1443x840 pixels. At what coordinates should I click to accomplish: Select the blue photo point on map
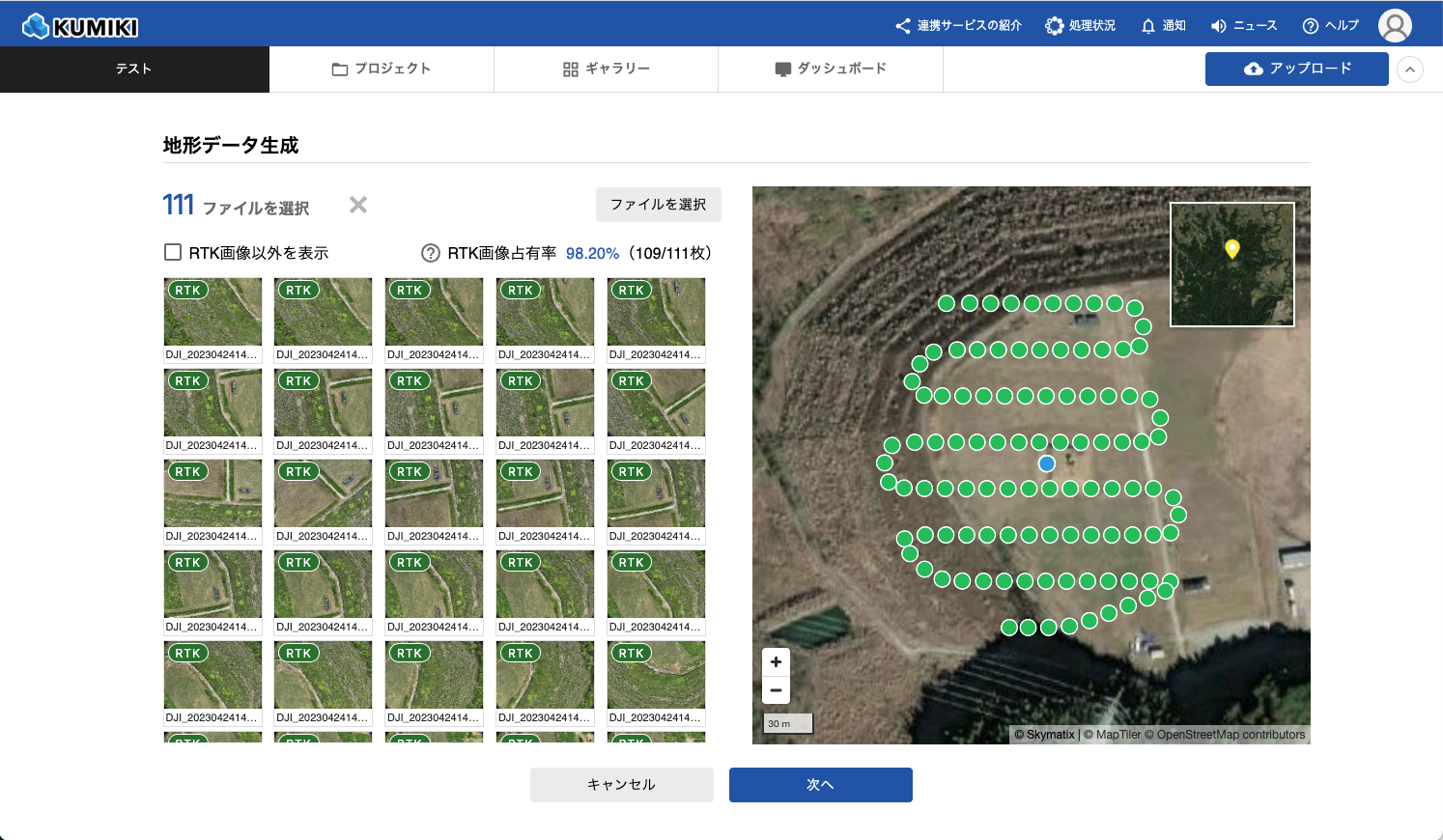(x=1046, y=464)
